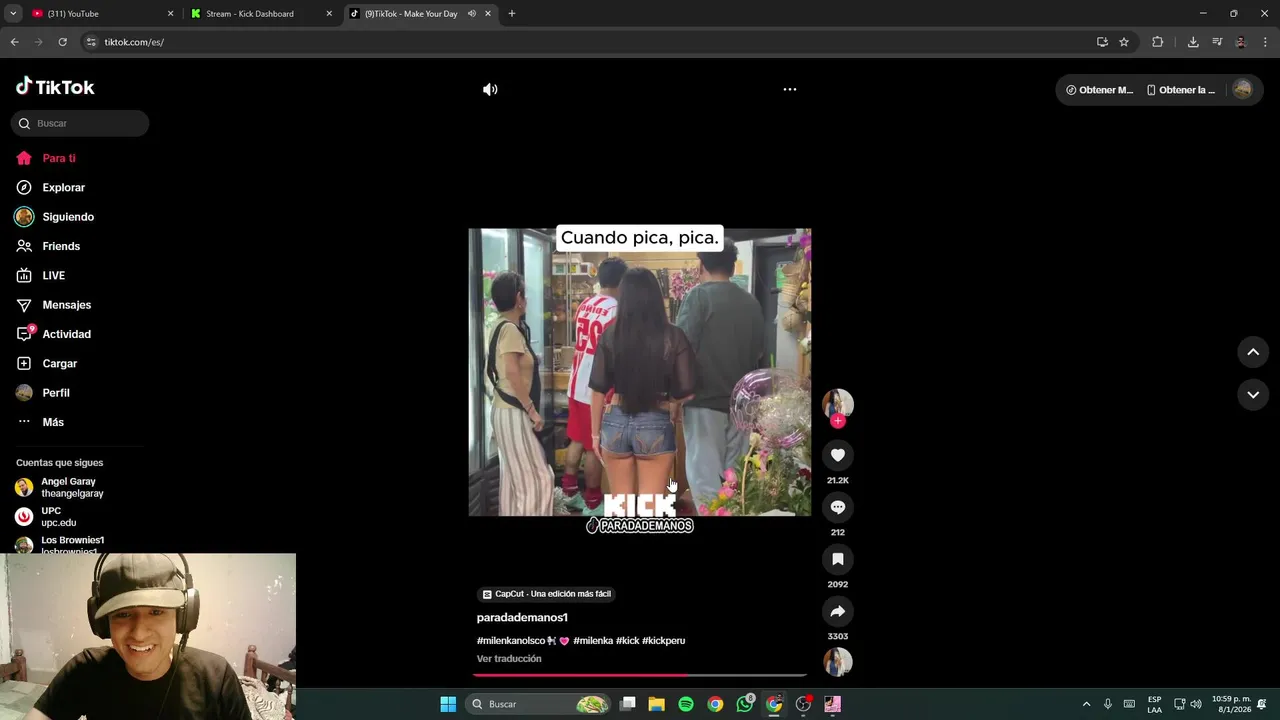
Task: Click the playing video to pause
Action: [640, 372]
